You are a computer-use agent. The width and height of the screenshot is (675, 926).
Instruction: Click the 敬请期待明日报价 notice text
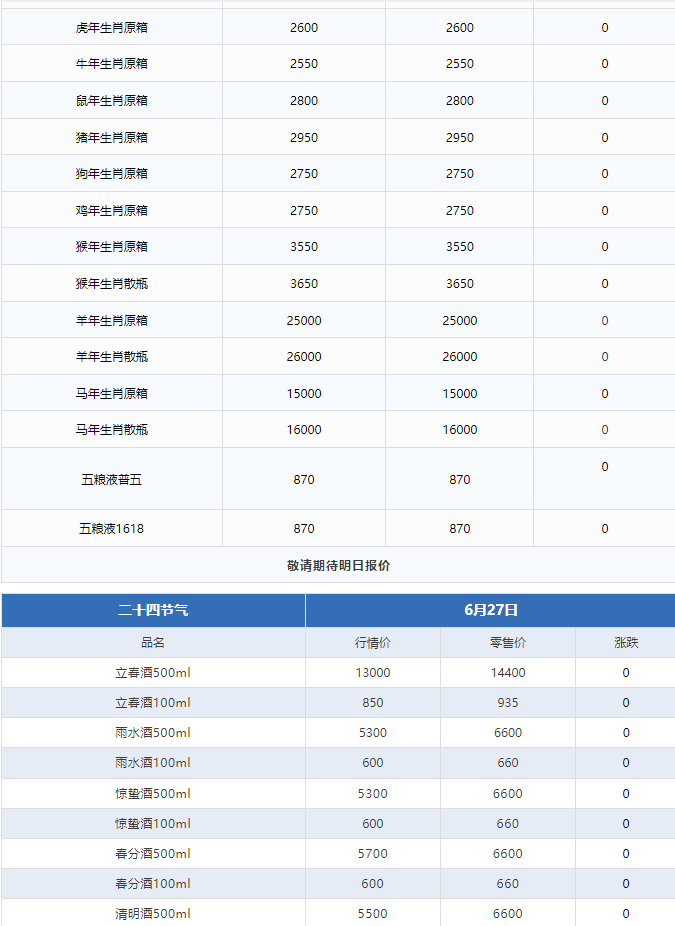338,565
